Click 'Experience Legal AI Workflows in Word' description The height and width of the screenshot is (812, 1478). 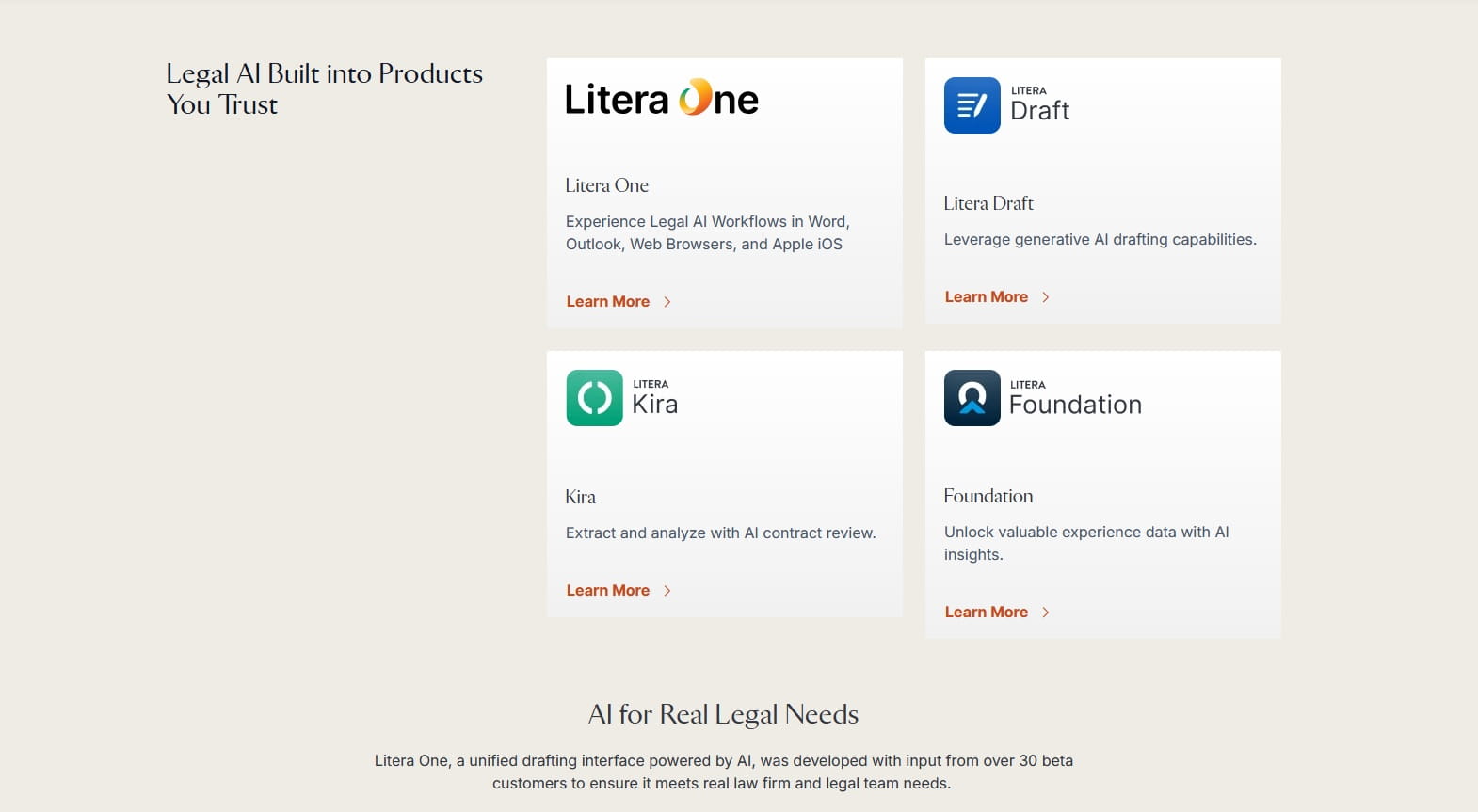tap(708, 232)
